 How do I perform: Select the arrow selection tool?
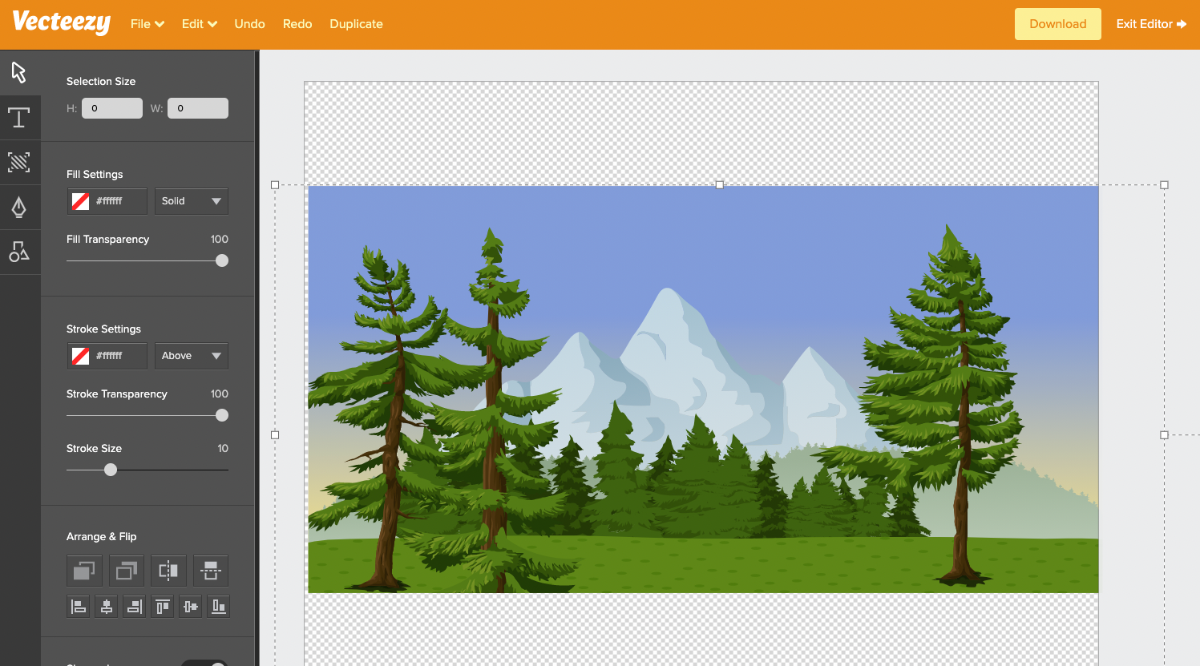[x=19, y=72]
